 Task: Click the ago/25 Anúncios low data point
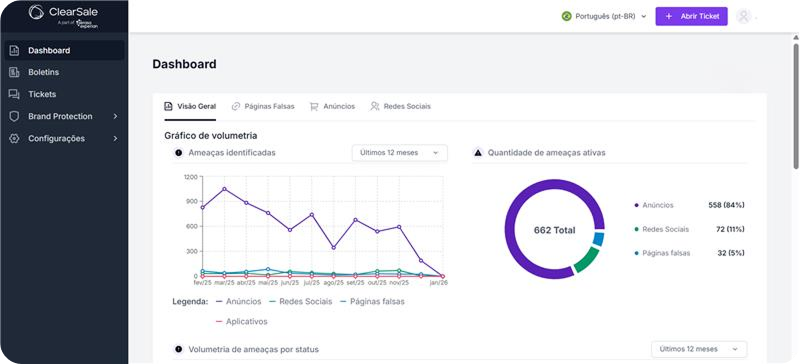[334, 248]
